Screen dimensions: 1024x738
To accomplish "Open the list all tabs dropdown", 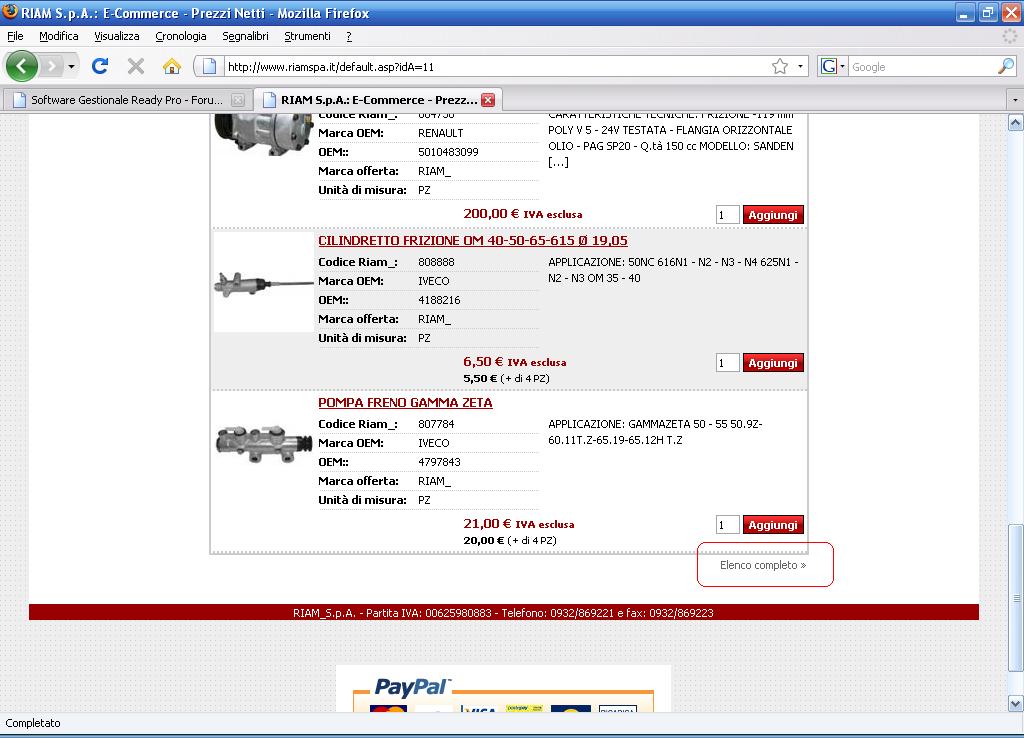I will 1014,100.
